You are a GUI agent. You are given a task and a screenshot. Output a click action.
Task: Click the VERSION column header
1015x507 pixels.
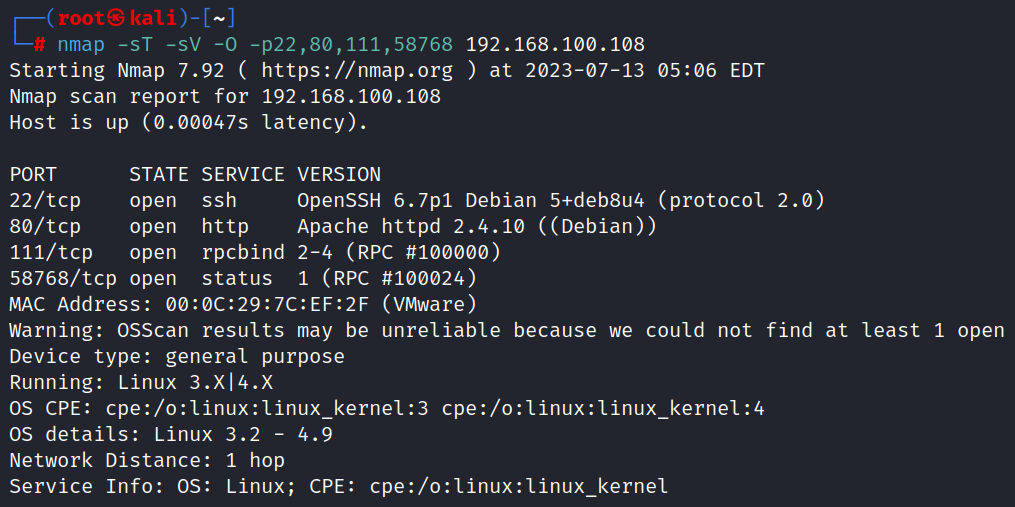(339, 175)
